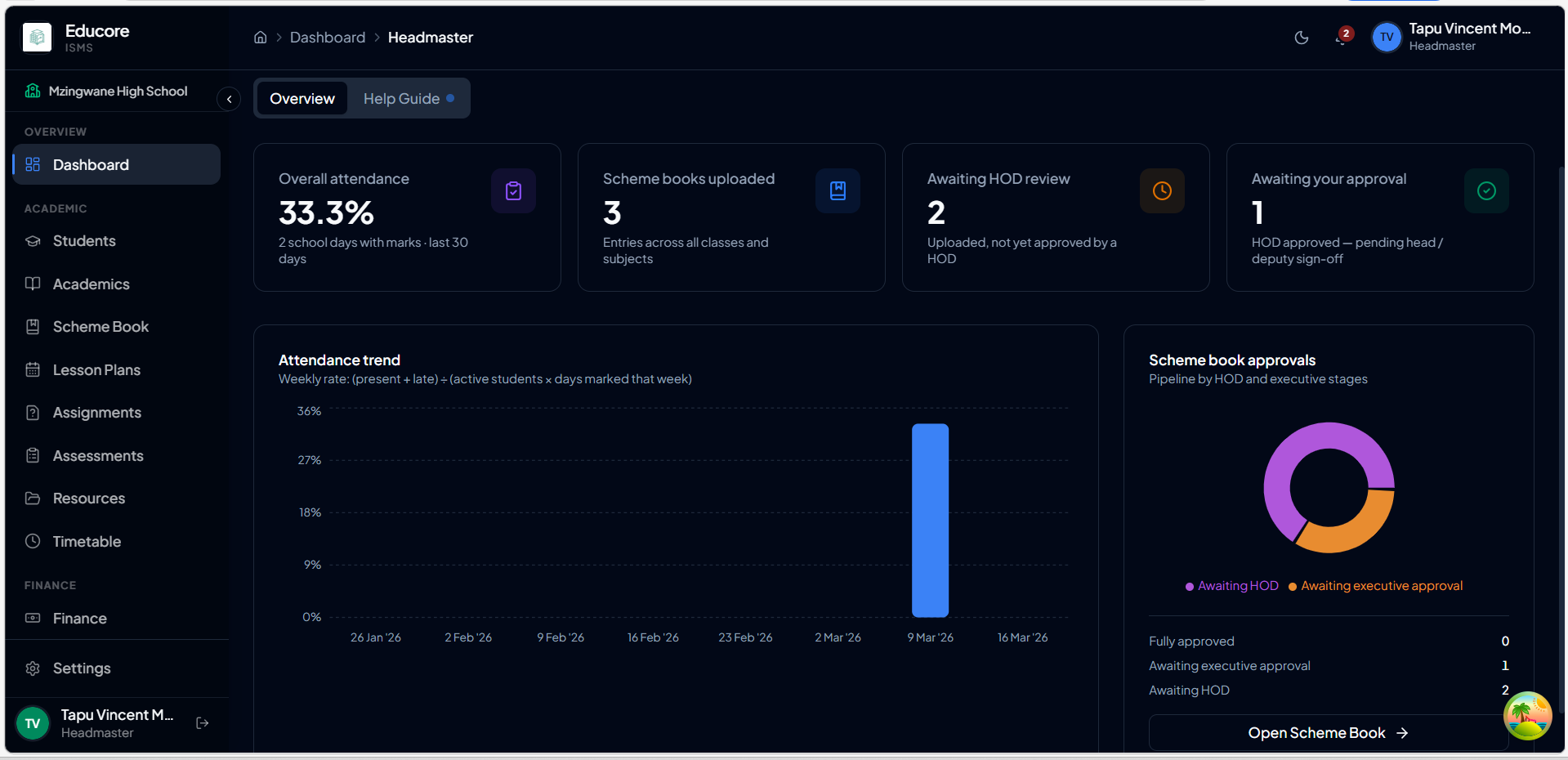
Task: Click the home breadcrumb icon
Action: (x=260, y=38)
